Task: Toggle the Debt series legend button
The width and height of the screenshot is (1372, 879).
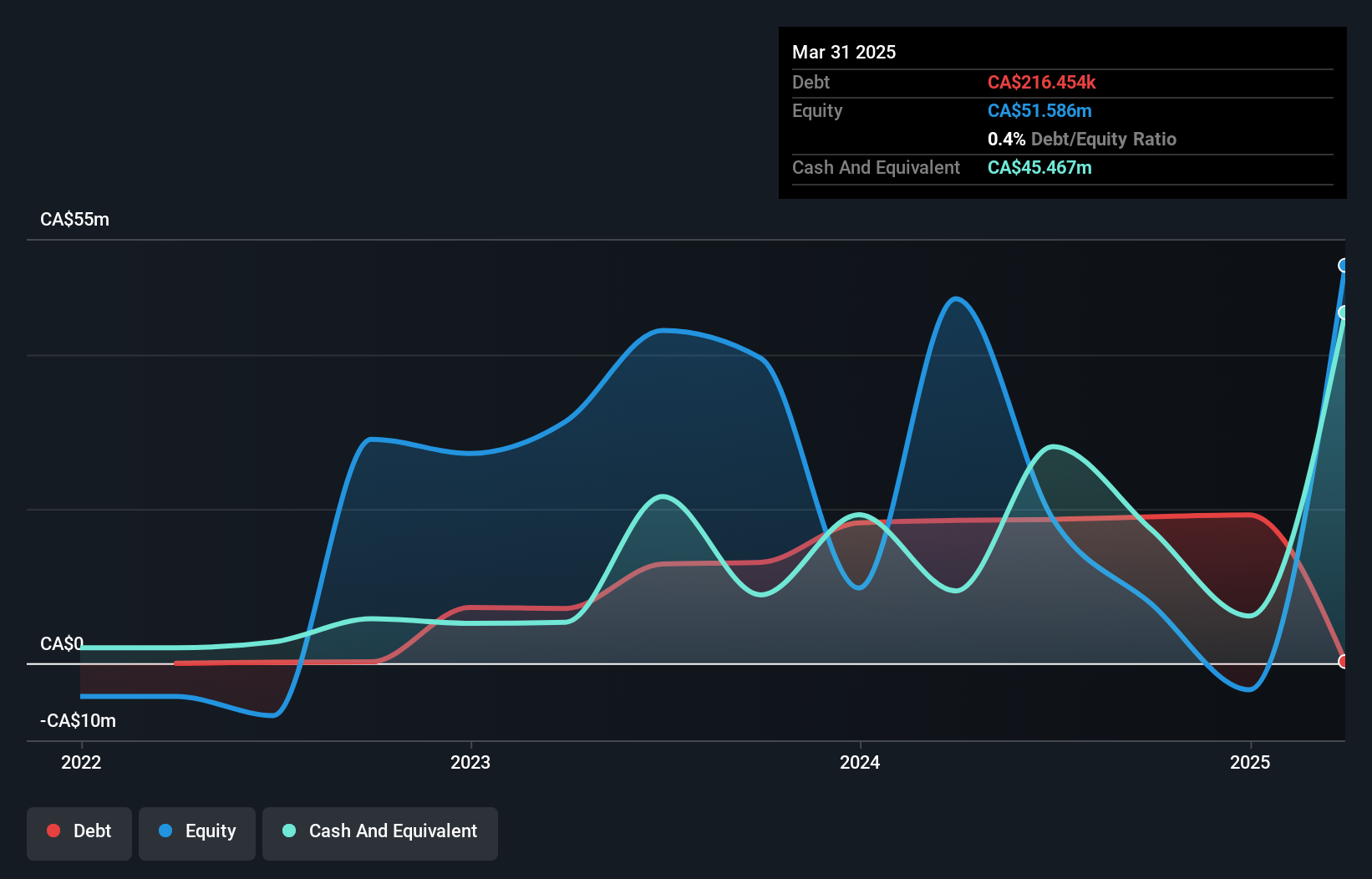Action: coord(79,833)
